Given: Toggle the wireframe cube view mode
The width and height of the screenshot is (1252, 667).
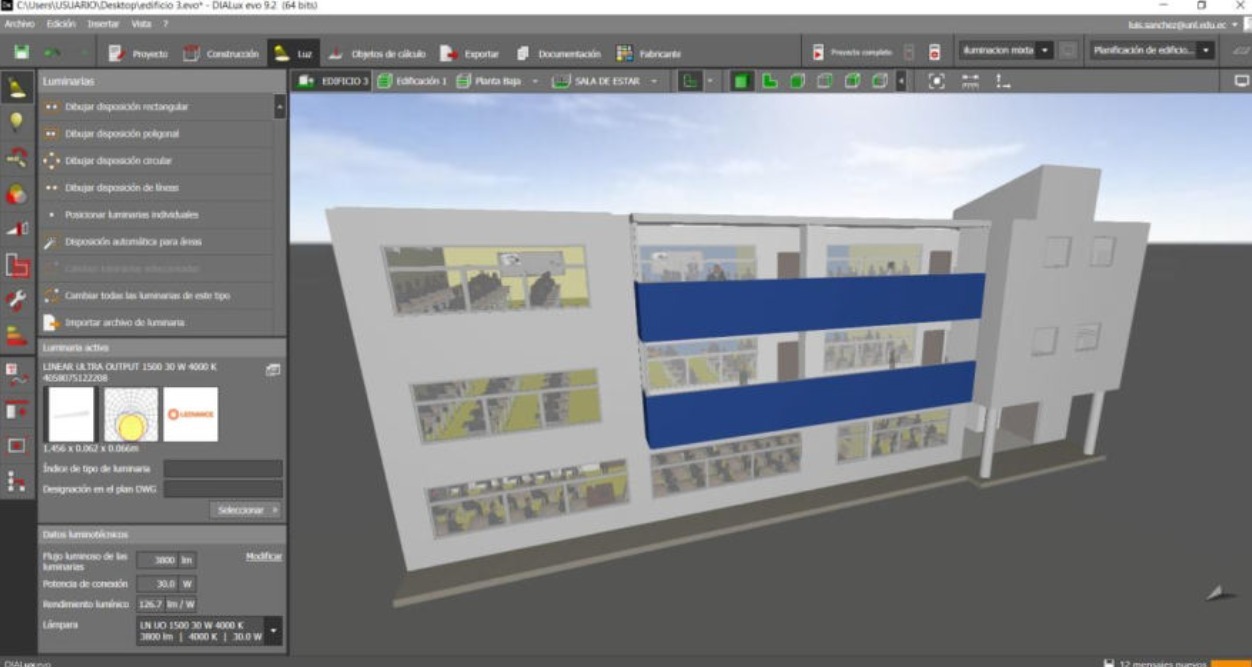Looking at the screenshot, I should (825, 81).
